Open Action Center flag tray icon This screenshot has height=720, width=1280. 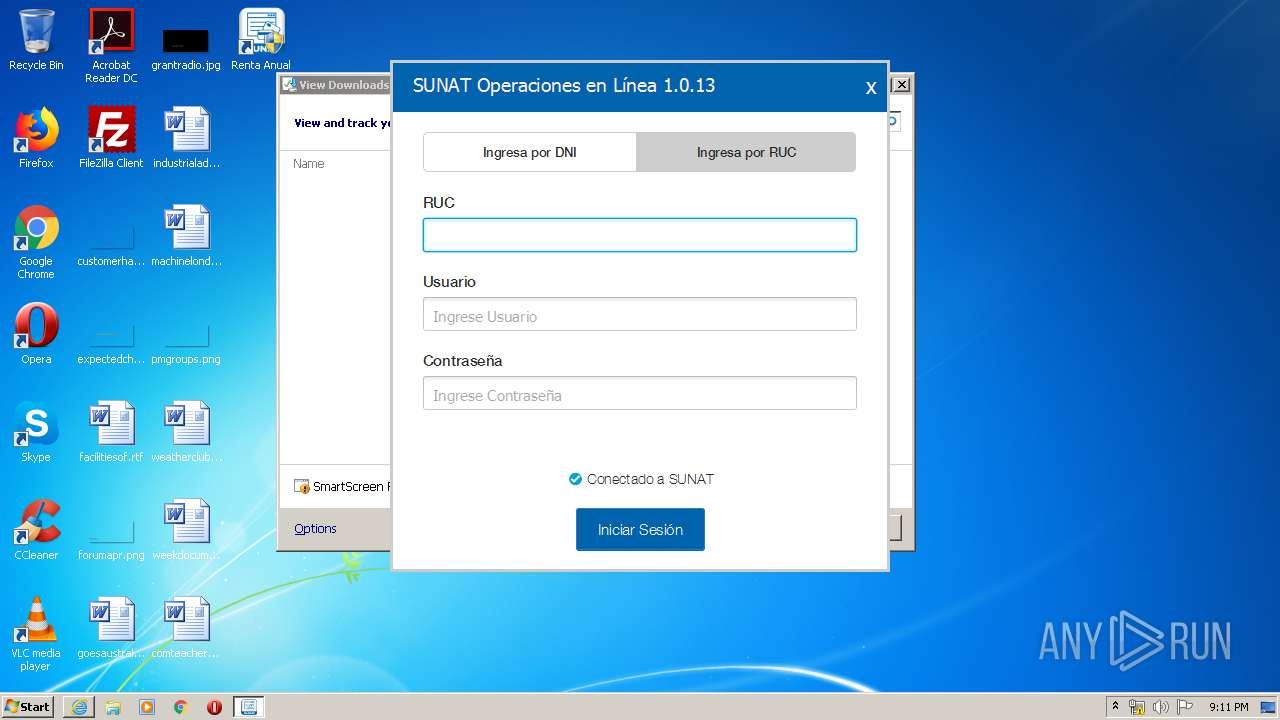(1185, 707)
